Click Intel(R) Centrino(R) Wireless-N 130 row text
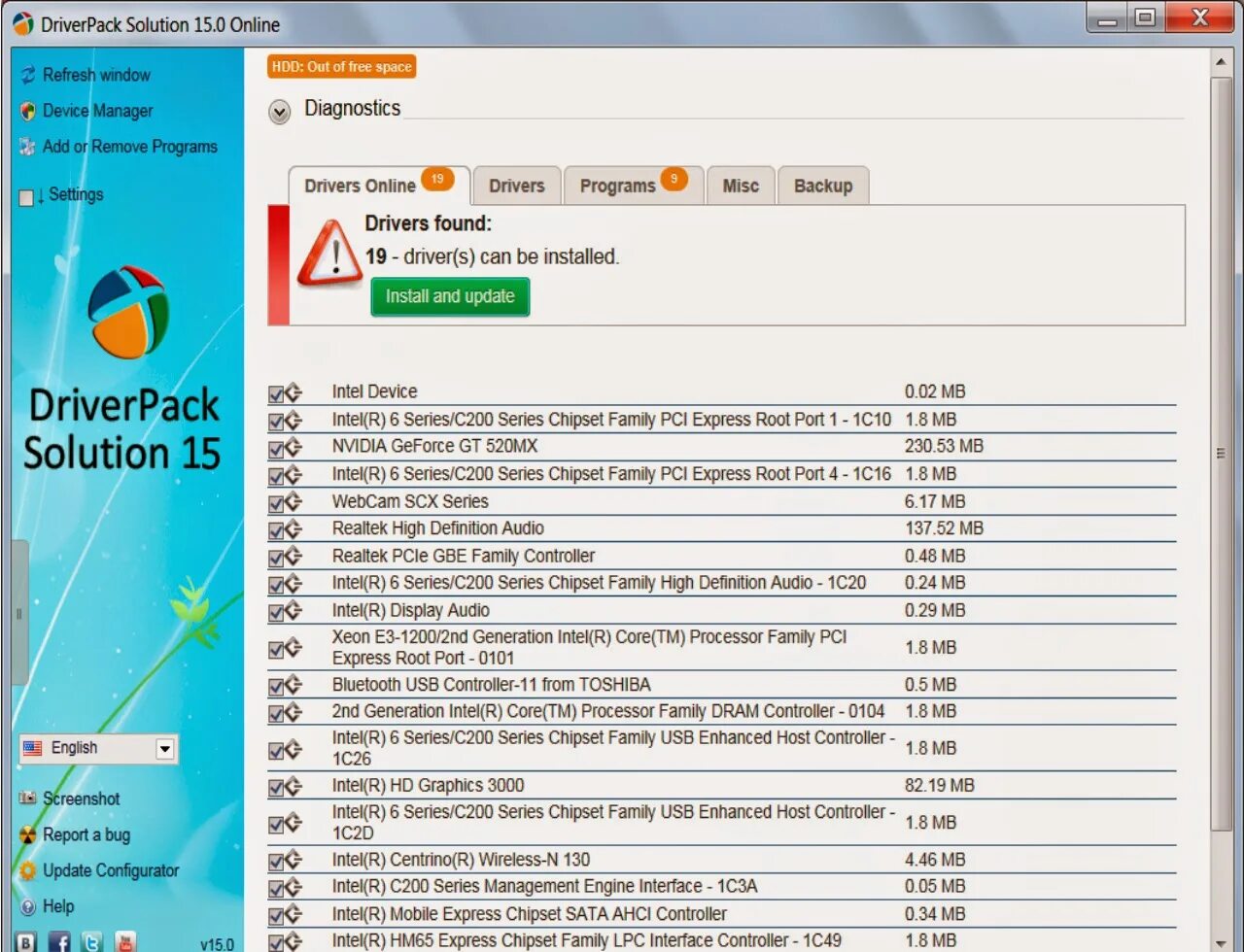The image size is (1244, 952). [x=461, y=860]
